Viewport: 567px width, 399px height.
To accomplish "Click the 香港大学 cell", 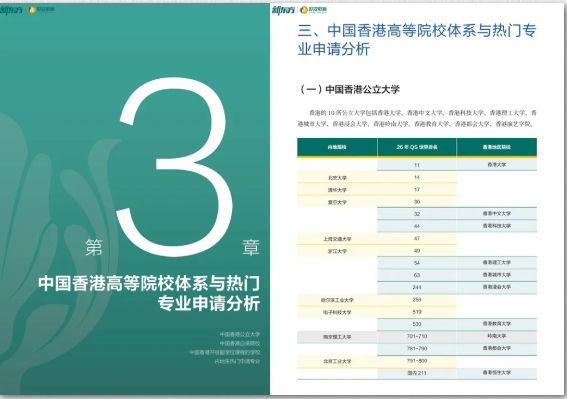I will 496,165.
